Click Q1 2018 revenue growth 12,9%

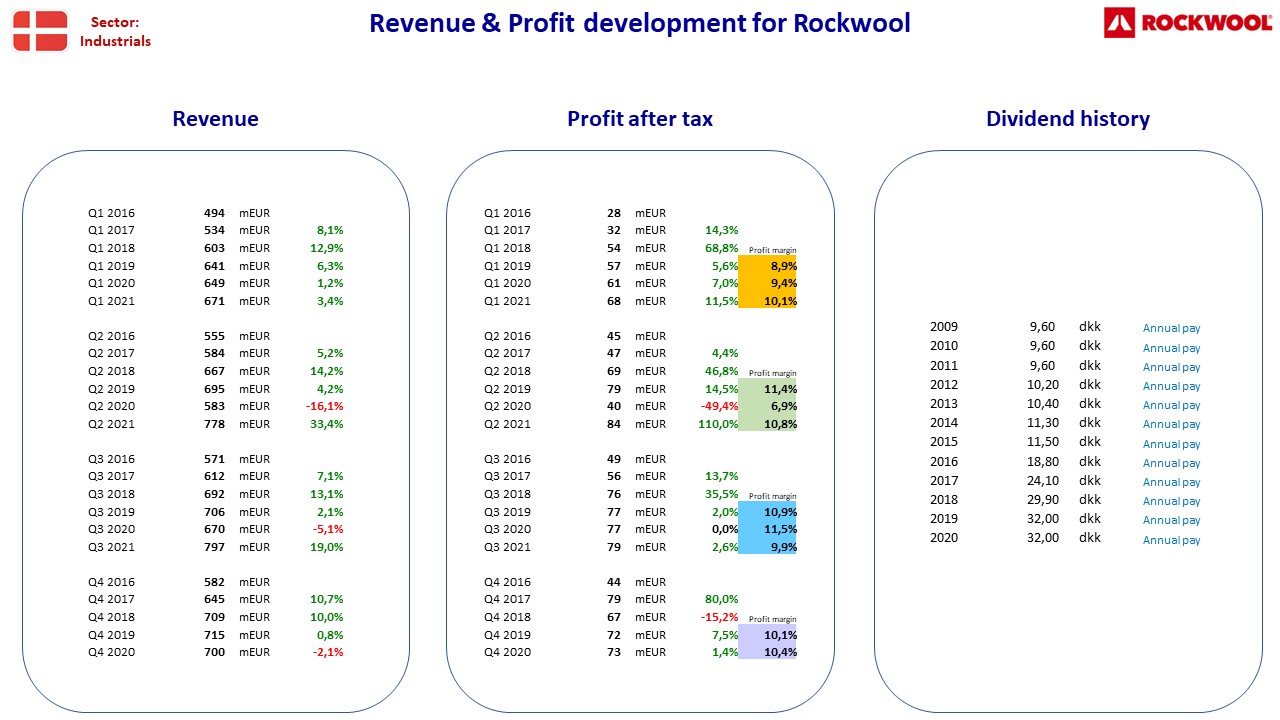327,248
